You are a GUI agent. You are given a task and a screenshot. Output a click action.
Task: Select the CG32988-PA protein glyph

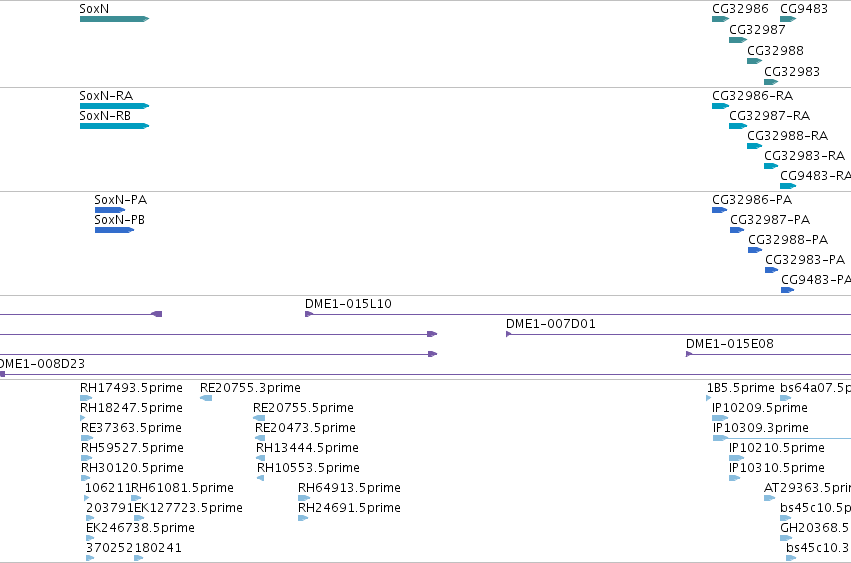point(755,250)
